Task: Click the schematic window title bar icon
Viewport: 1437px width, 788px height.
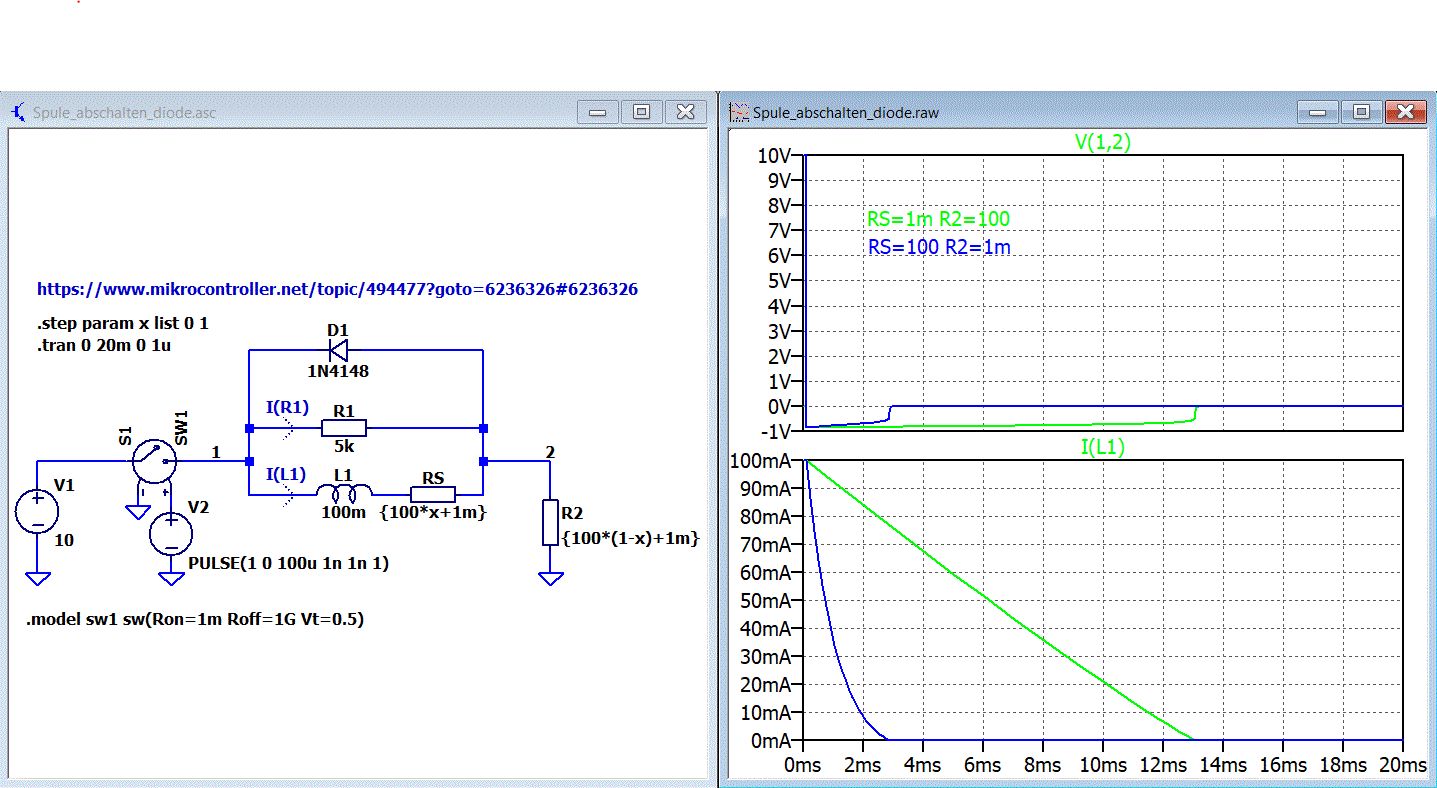Action: coord(19,113)
